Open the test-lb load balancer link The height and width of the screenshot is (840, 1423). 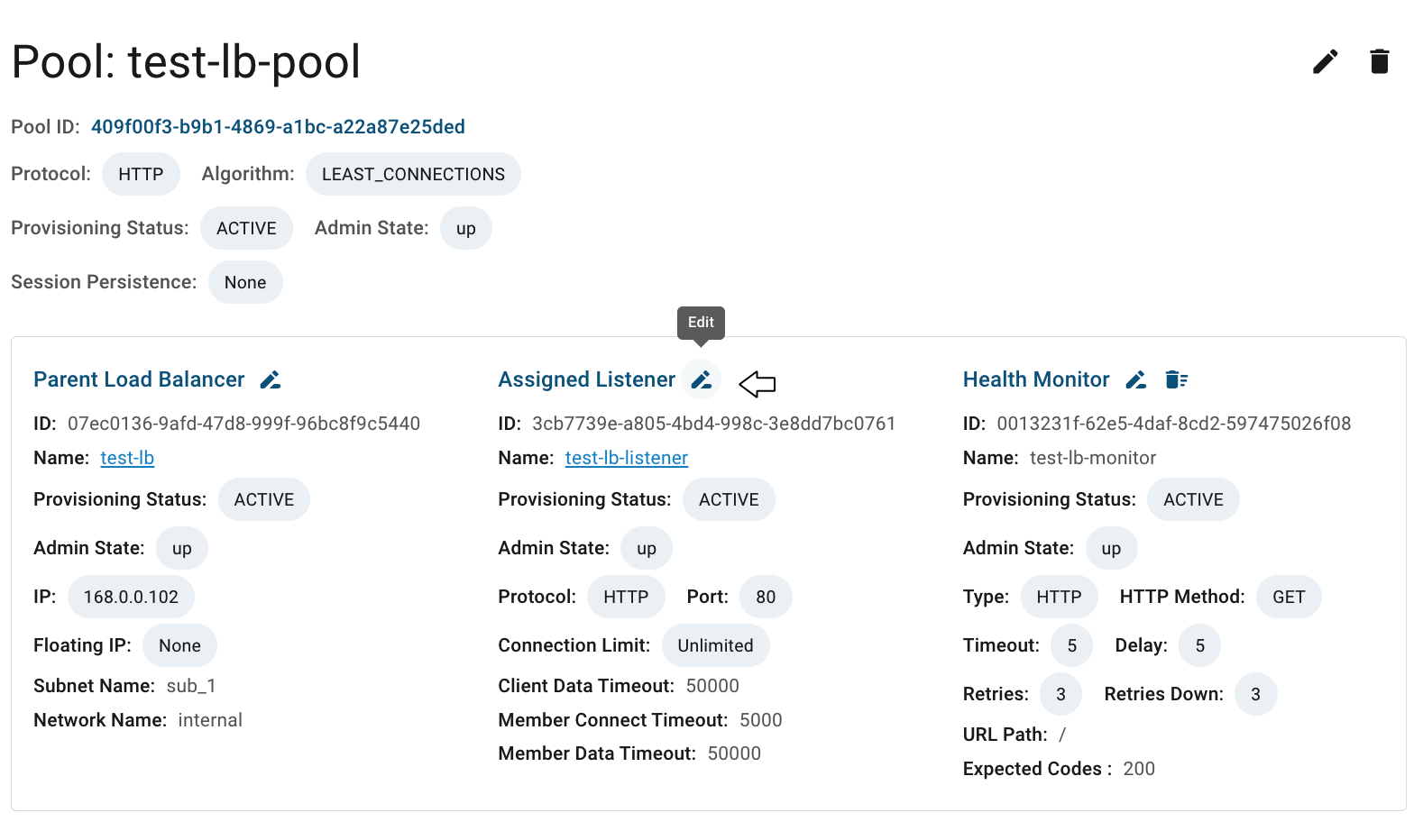coord(127,458)
